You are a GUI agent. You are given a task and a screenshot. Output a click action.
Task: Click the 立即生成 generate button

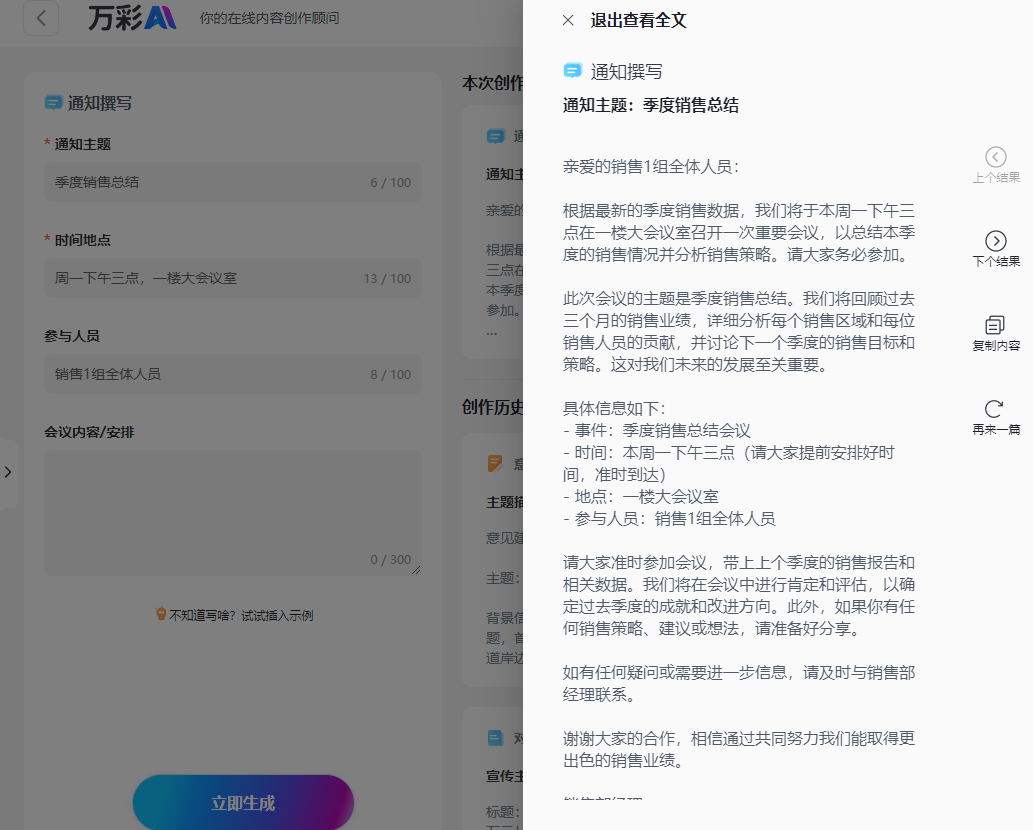tap(242, 802)
